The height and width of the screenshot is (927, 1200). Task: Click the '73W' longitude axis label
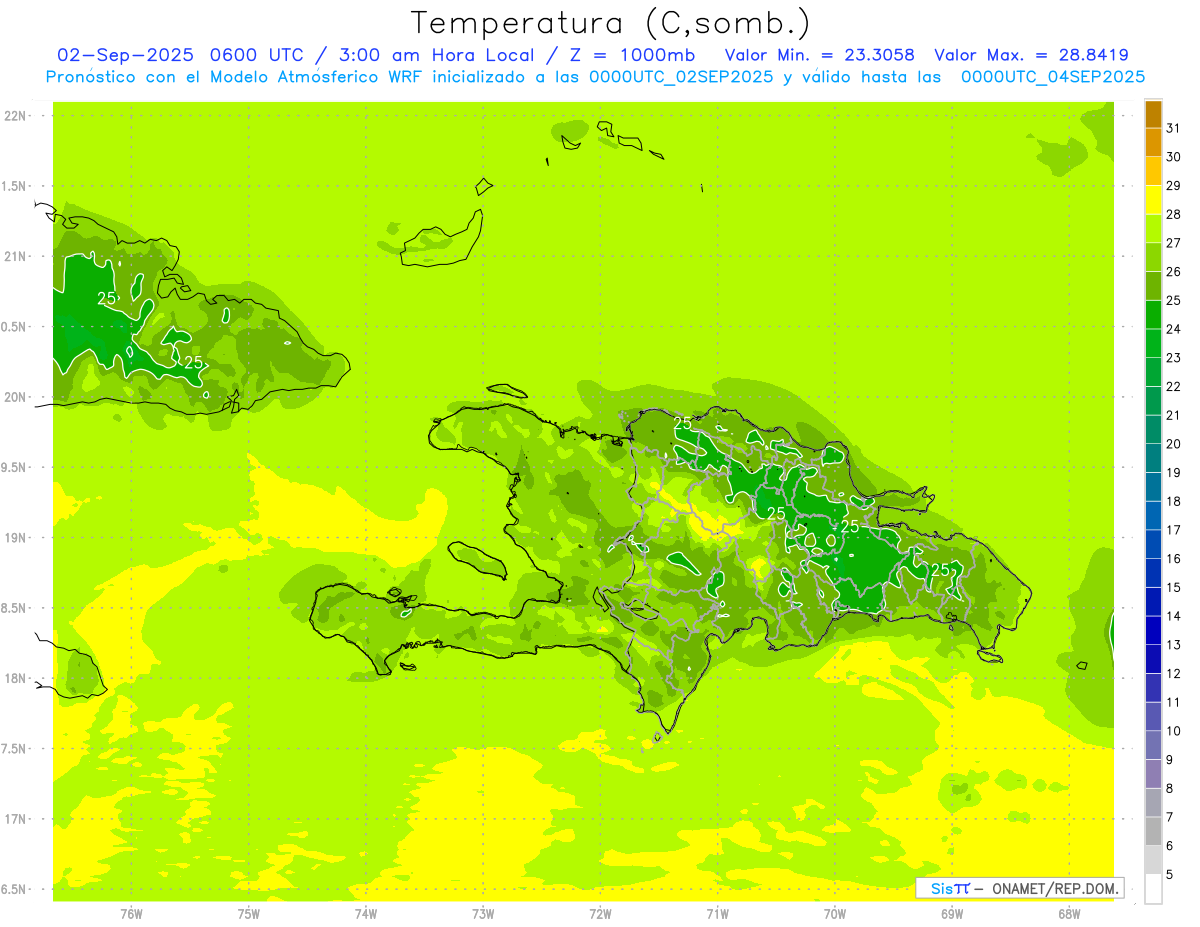[x=483, y=914]
